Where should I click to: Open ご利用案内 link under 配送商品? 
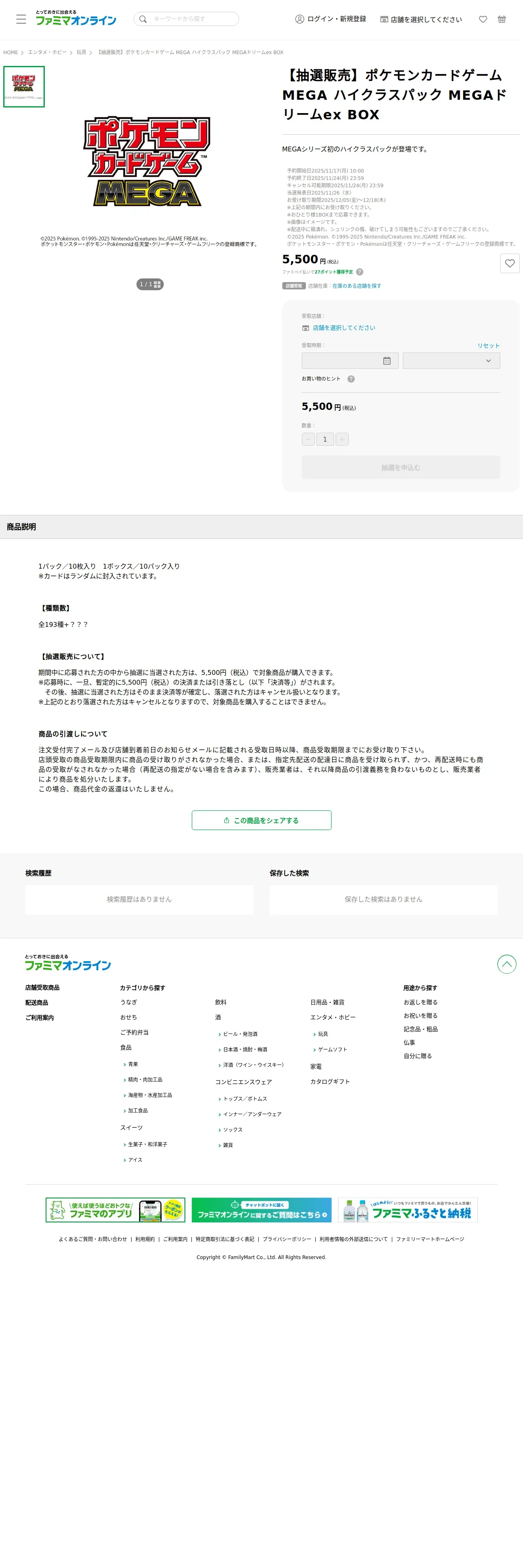click(x=39, y=1018)
